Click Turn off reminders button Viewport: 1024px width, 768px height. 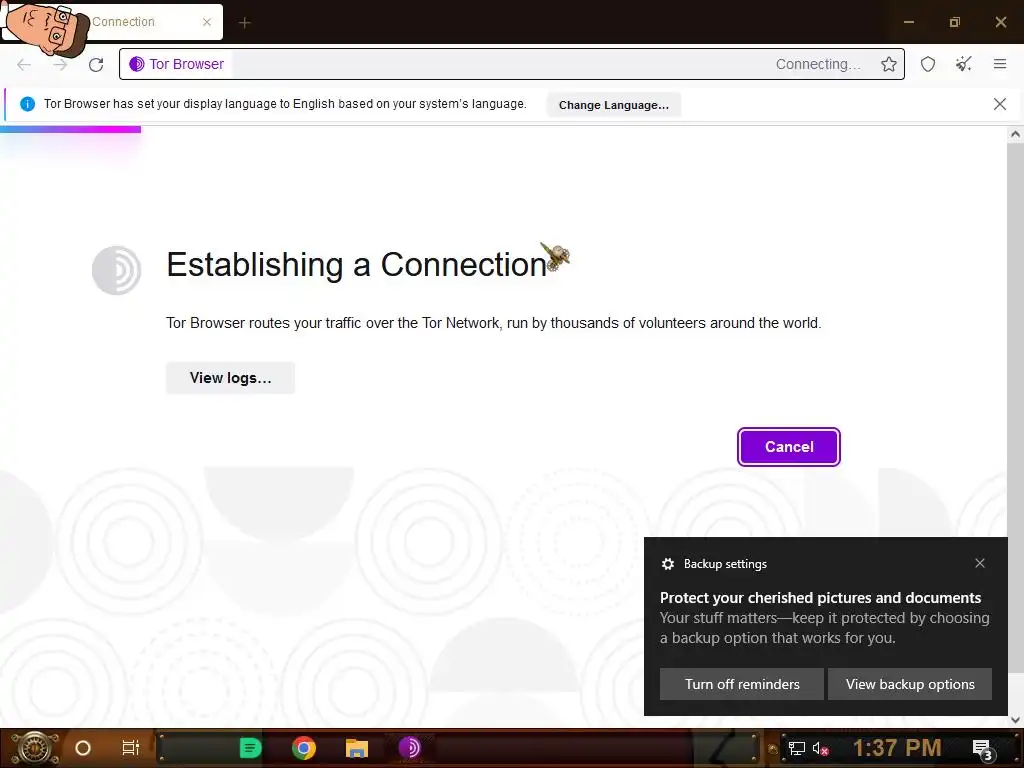coord(742,684)
